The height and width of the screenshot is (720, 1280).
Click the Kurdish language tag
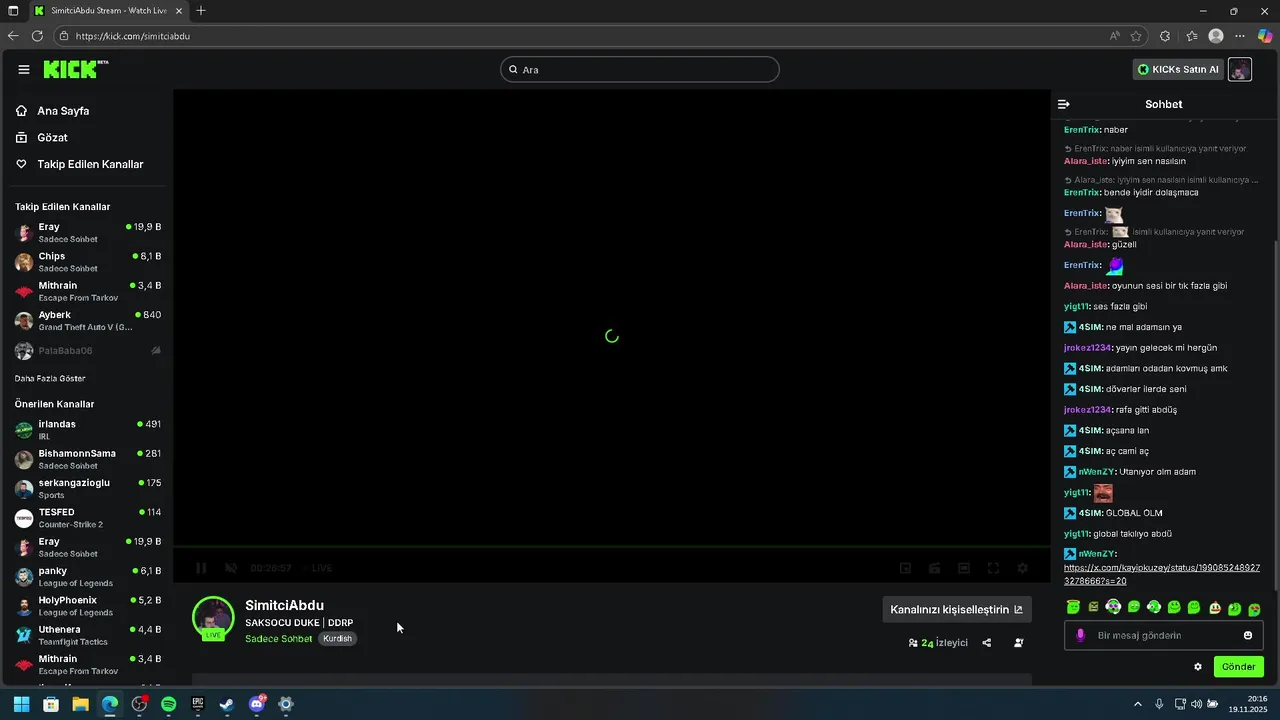click(338, 638)
